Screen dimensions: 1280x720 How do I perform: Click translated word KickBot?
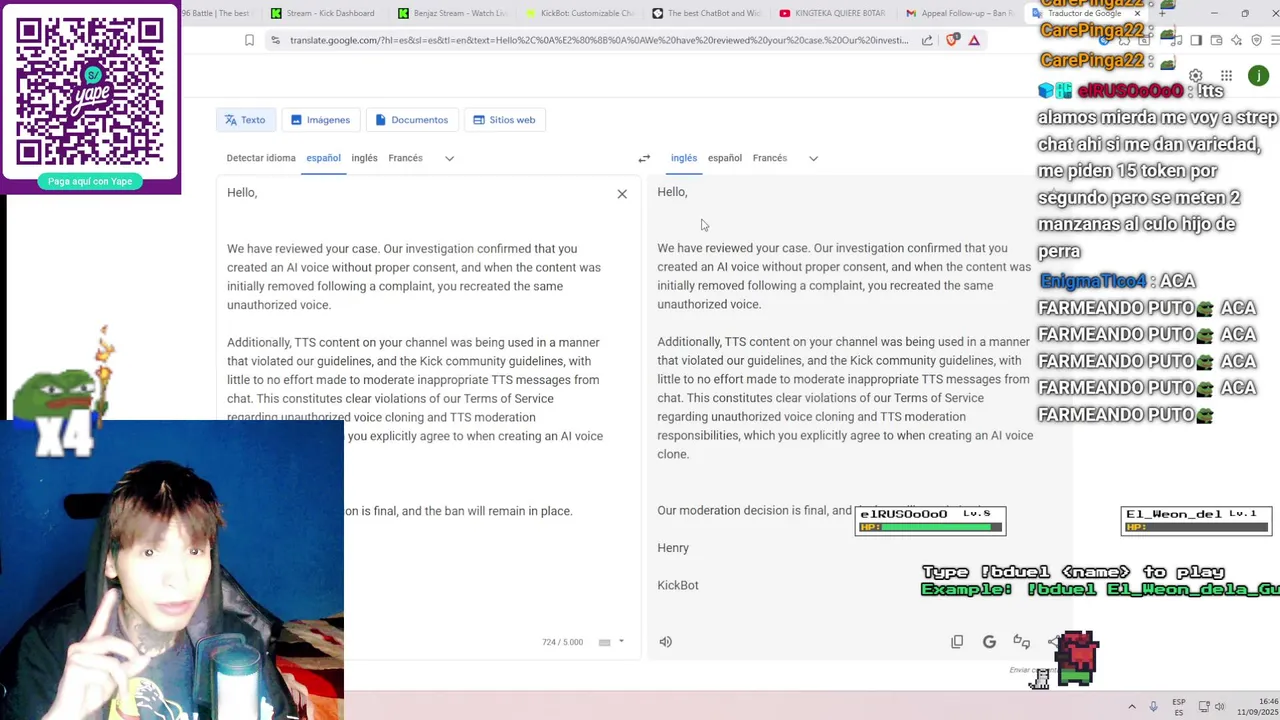(x=678, y=585)
